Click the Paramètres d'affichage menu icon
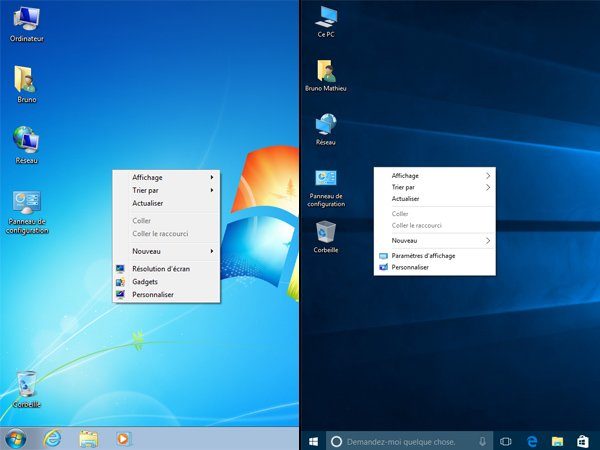Viewport: 600px width, 450px height. [x=383, y=256]
